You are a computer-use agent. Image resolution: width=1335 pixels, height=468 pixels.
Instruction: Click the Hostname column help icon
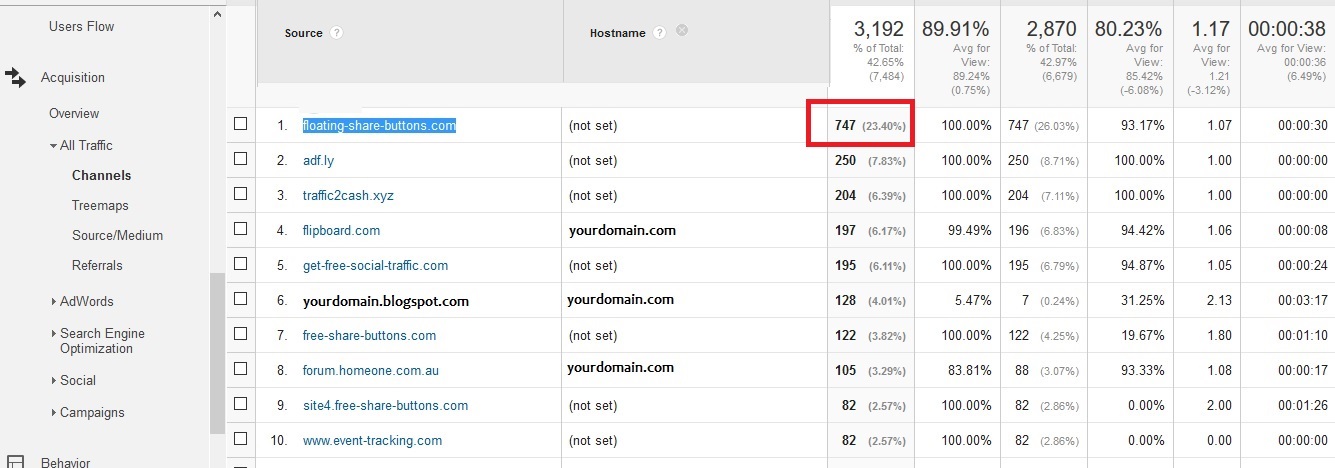[659, 33]
